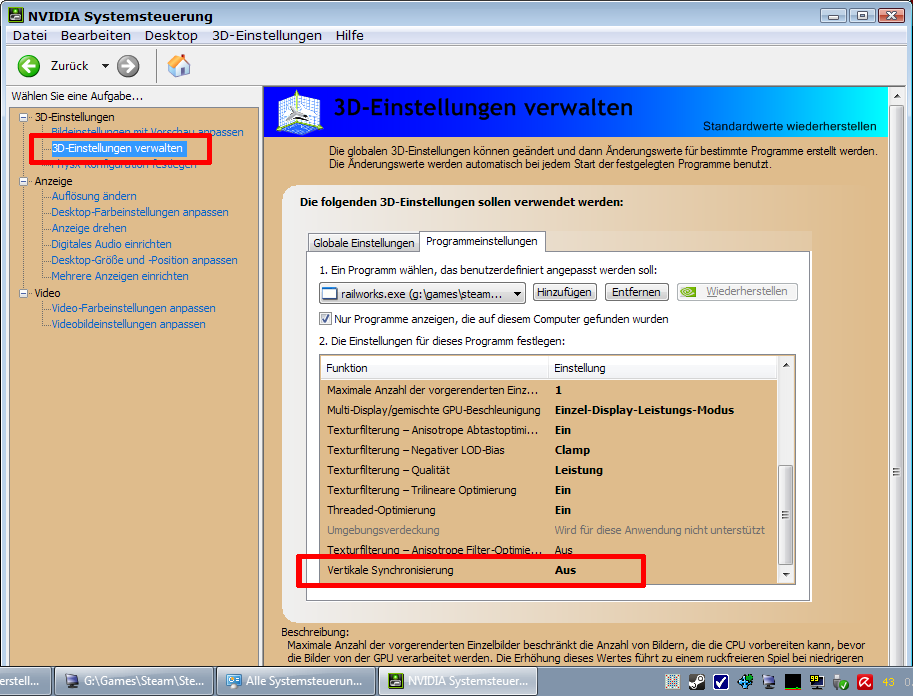Click the blue network nodes tray icon
This screenshot has height=696, width=913.
tap(745, 681)
